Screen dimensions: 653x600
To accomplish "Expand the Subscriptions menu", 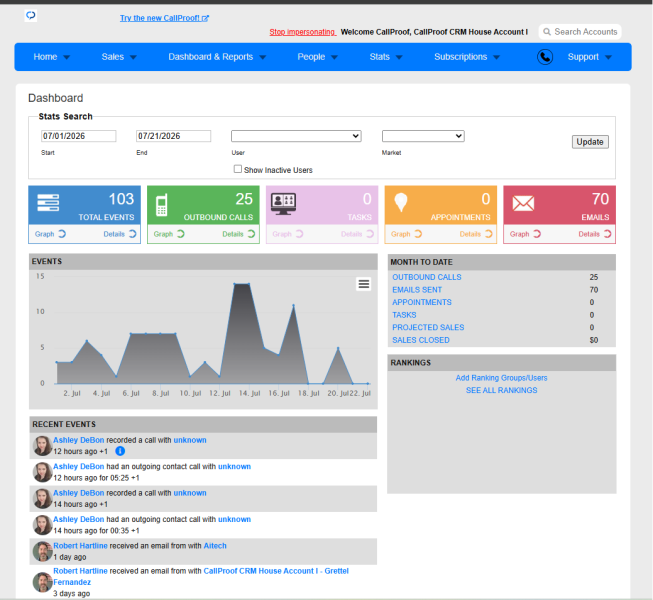I will click(467, 57).
